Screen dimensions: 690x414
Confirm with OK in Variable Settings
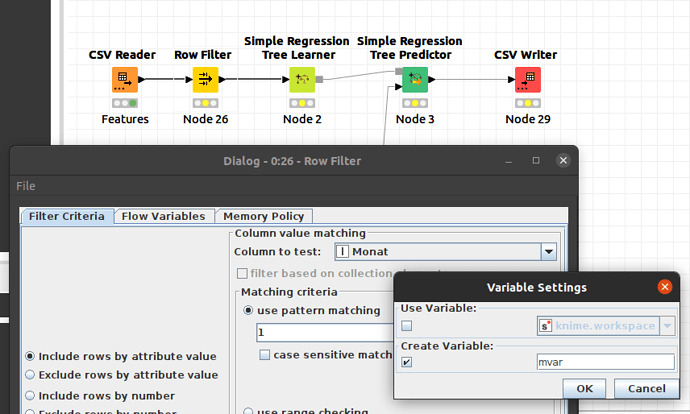point(584,388)
